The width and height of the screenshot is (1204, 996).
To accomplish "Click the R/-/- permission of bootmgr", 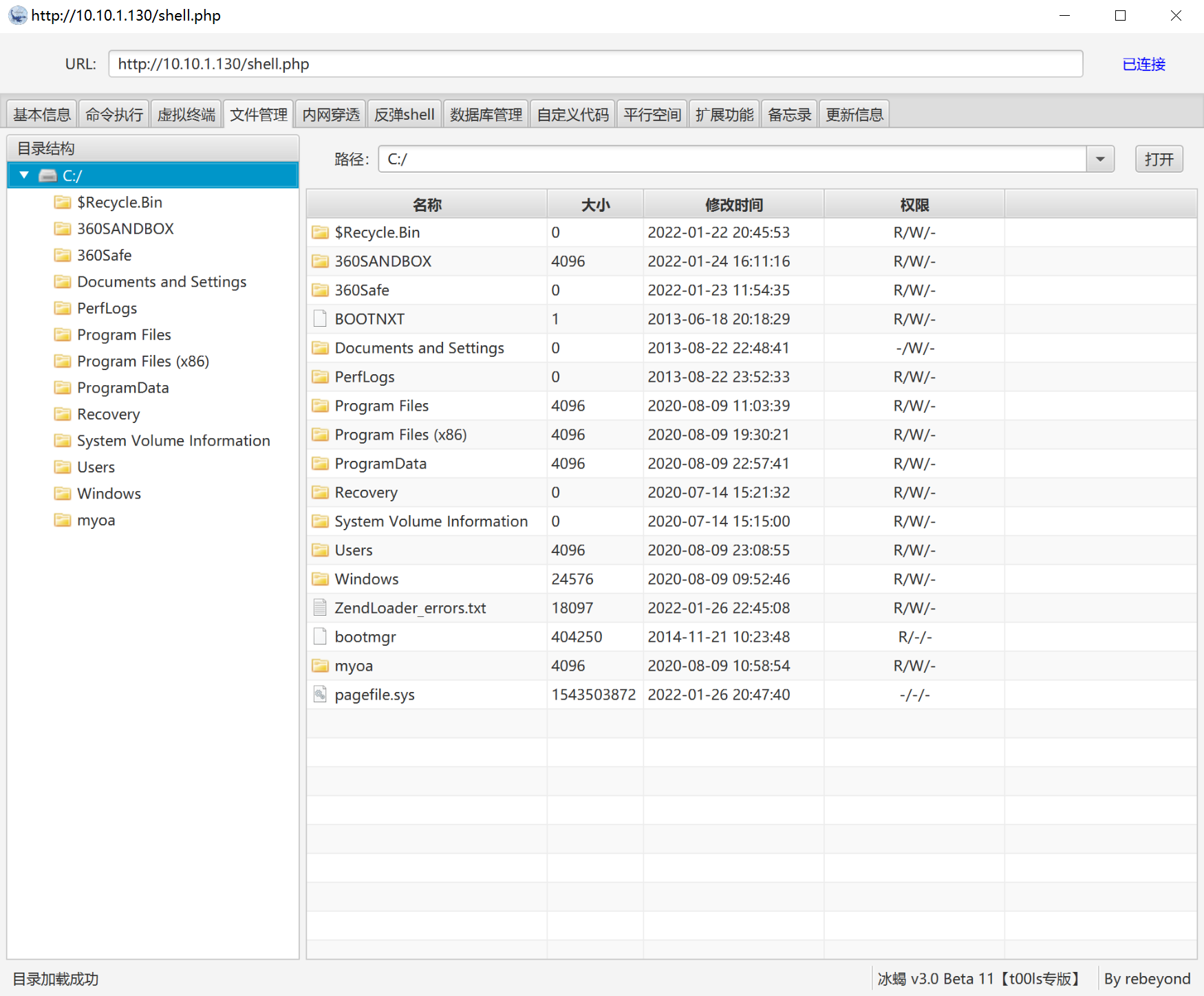I will tap(915, 637).
